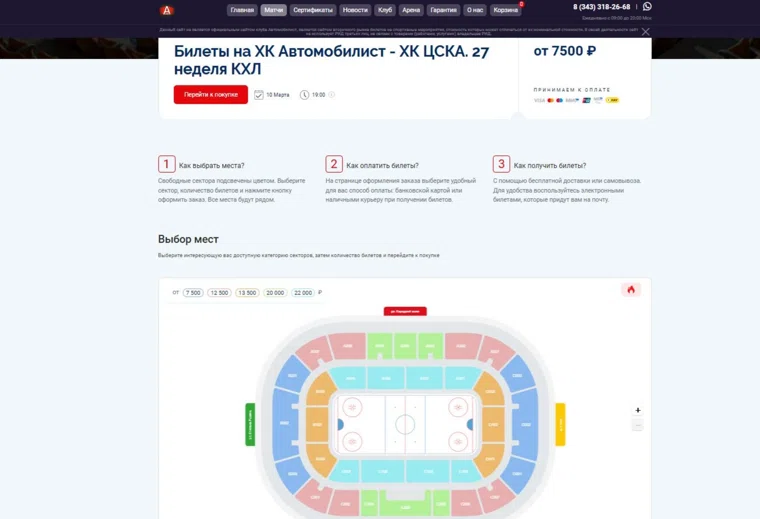This screenshot has width=760, height=519.
Task: Click the fire hot-tickets icon
Action: (631, 290)
